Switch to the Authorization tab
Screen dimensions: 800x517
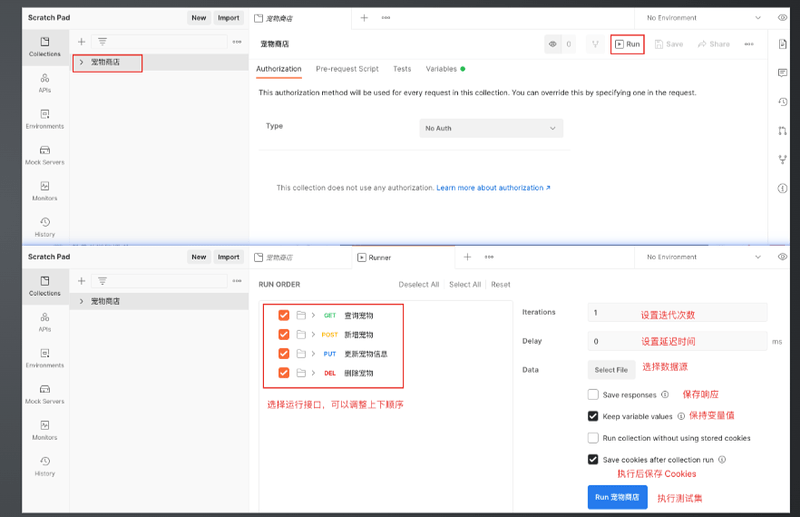coord(279,69)
